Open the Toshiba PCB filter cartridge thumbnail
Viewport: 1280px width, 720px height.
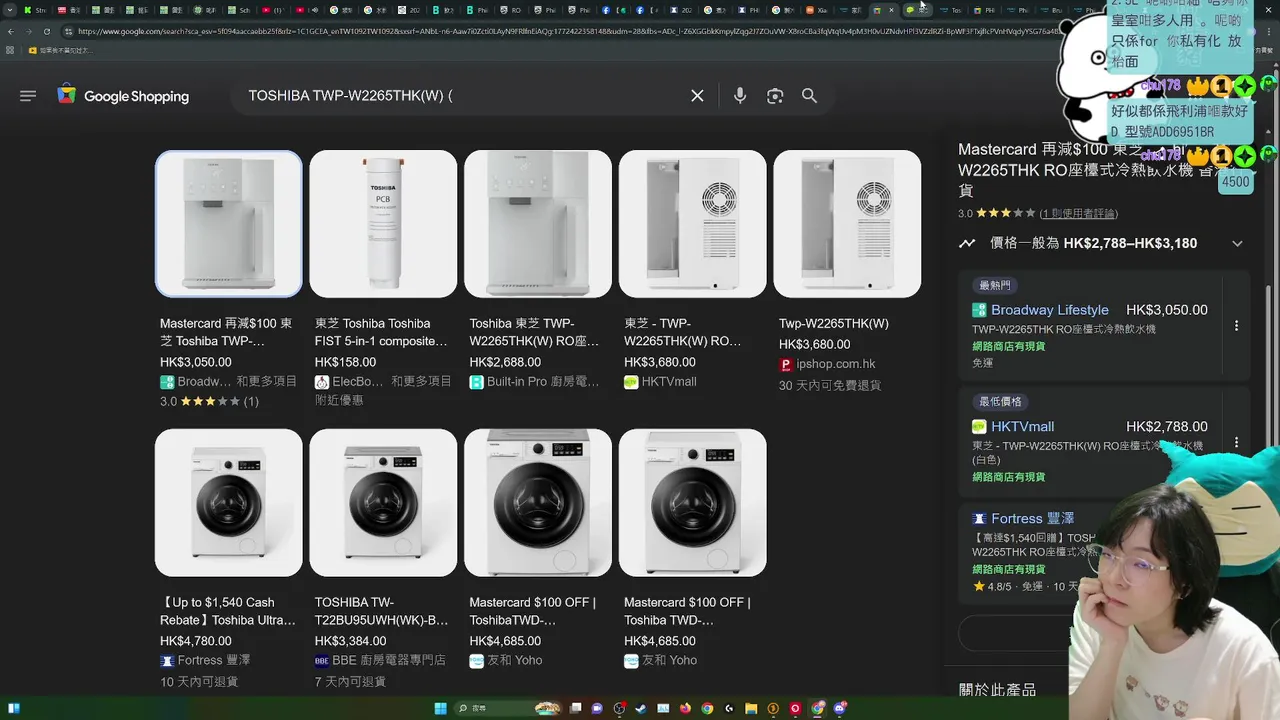pyautogui.click(x=383, y=224)
